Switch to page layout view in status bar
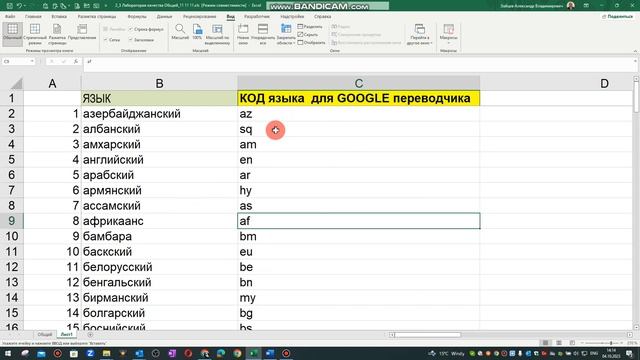 pyautogui.click(x=559, y=343)
